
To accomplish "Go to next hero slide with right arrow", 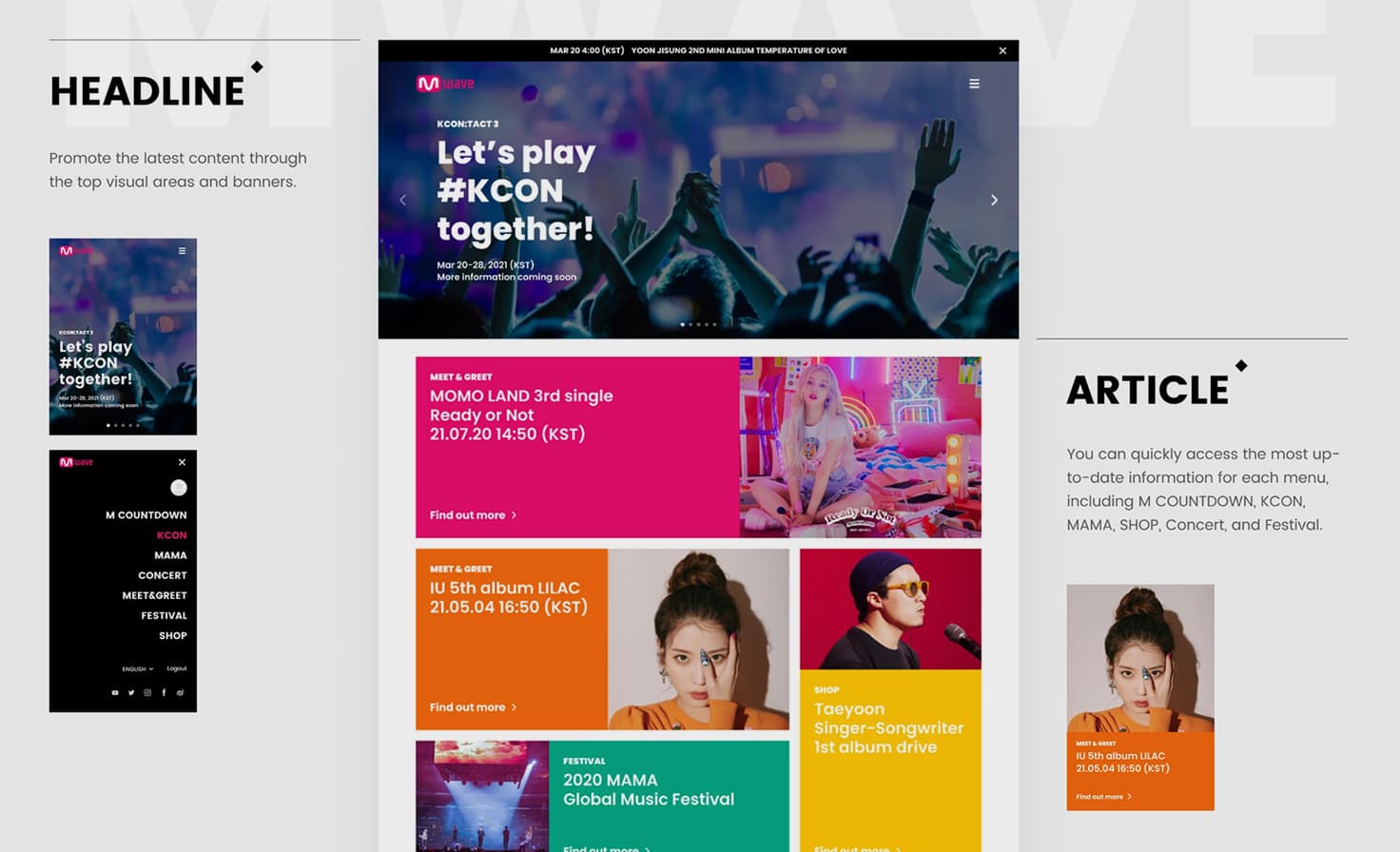I will (x=994, y=200).
